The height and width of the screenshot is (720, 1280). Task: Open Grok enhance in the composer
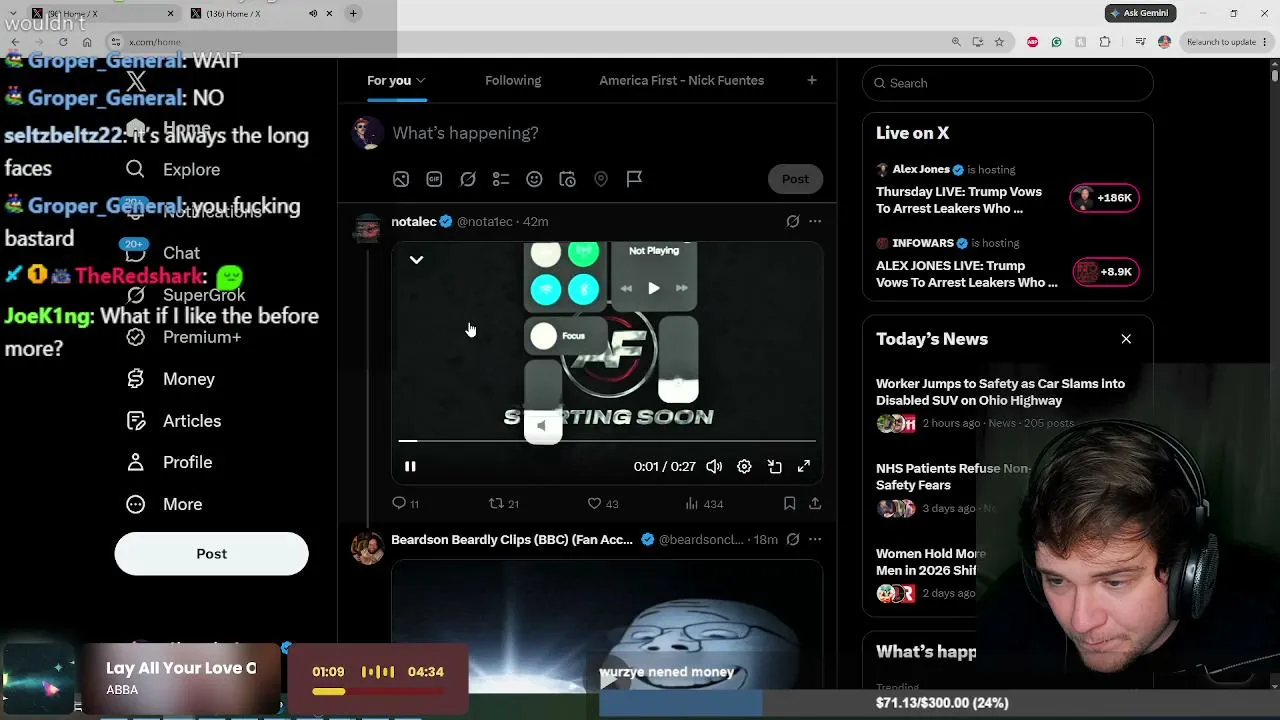pyautogui.click(x=468, y=179)
